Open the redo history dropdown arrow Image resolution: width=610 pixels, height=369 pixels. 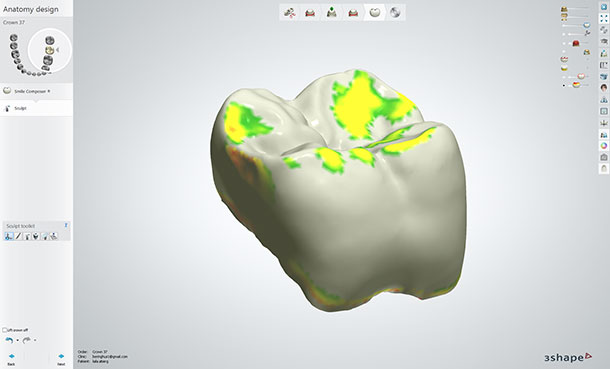pyautogui.click(x=35, y=340)
